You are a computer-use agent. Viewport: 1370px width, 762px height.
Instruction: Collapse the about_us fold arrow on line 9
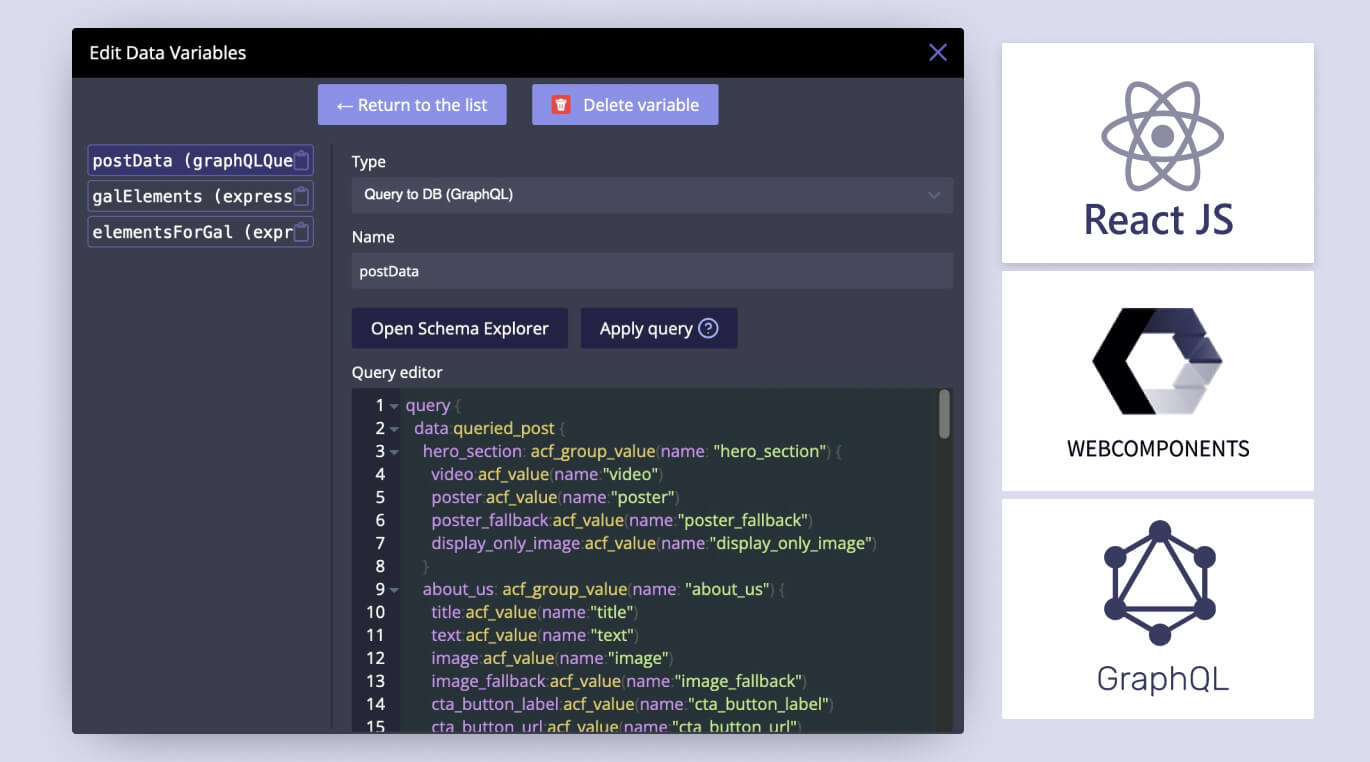(x=394, y=590)
